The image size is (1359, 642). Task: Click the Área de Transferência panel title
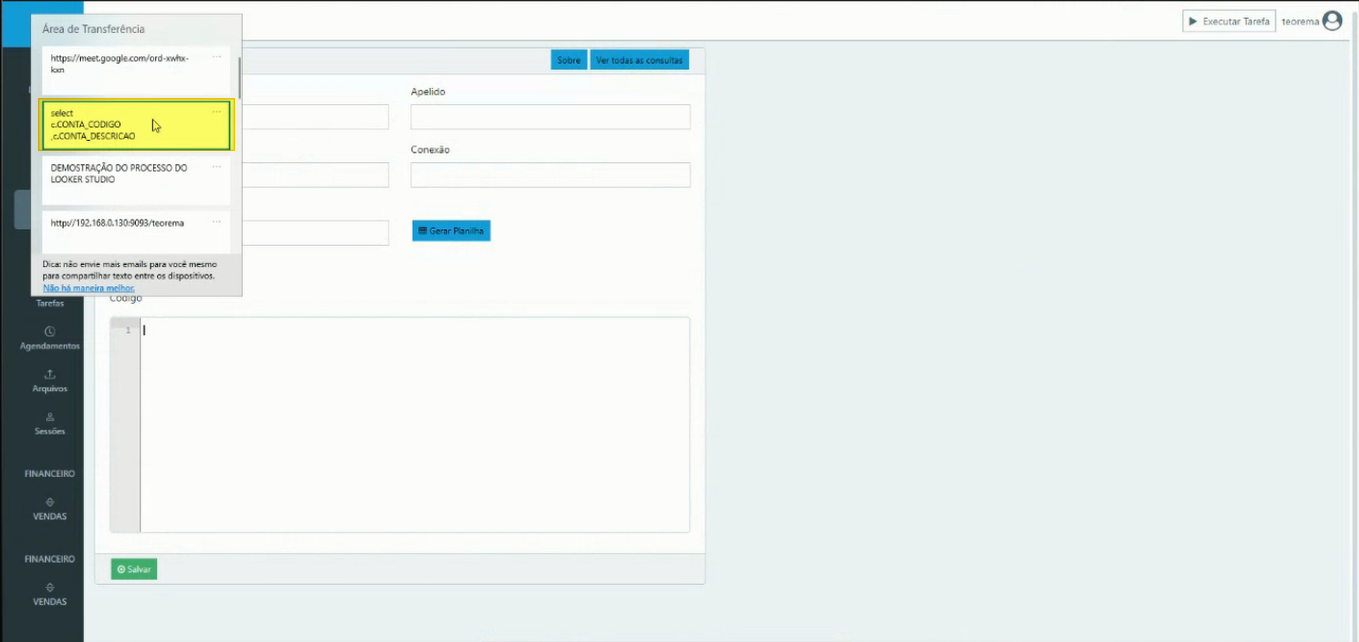point(93,29)
